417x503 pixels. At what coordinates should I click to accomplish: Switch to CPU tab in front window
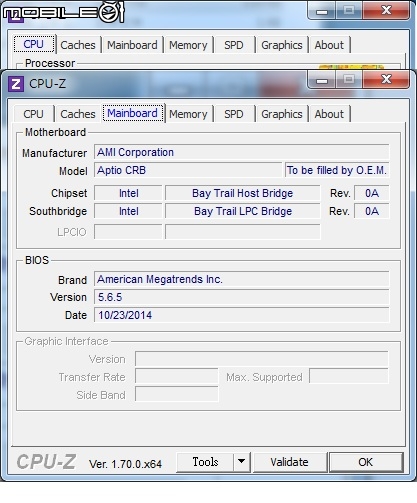coord(33,114)
